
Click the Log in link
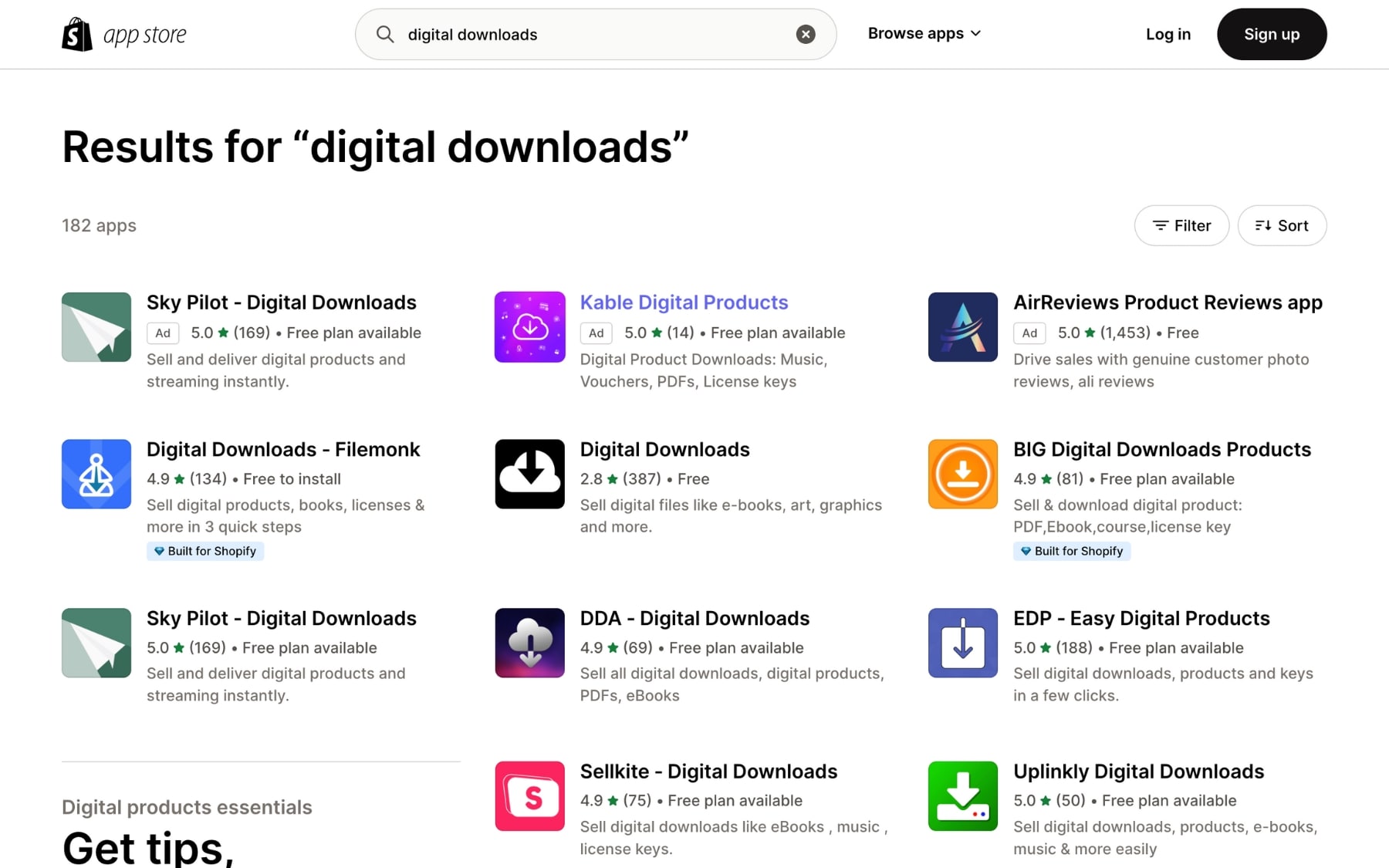point(1168,34)
